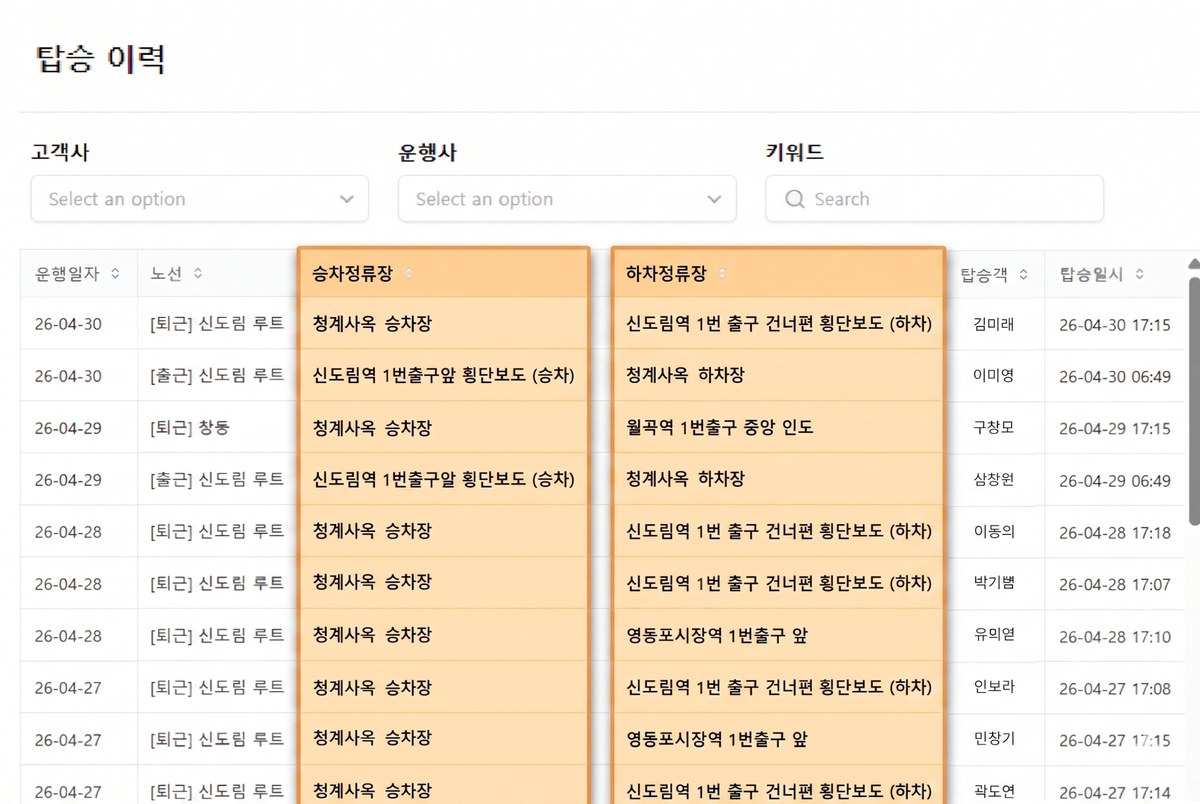Open the 고객사 Select an option dropdown
Screen dimensions: 1200x804
pos(200,199)
